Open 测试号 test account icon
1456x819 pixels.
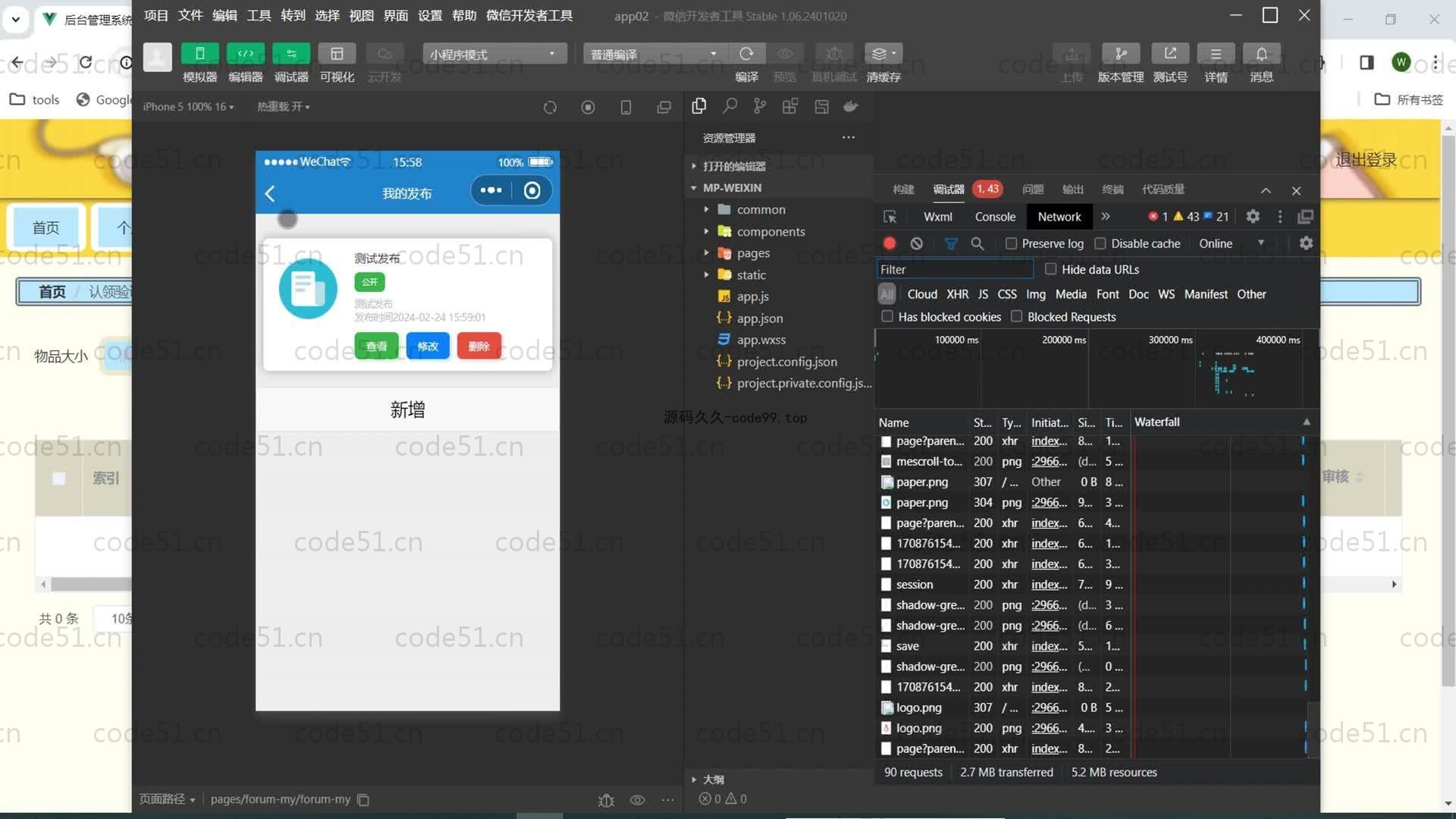pyautogui.click(x=1170, y=54)
